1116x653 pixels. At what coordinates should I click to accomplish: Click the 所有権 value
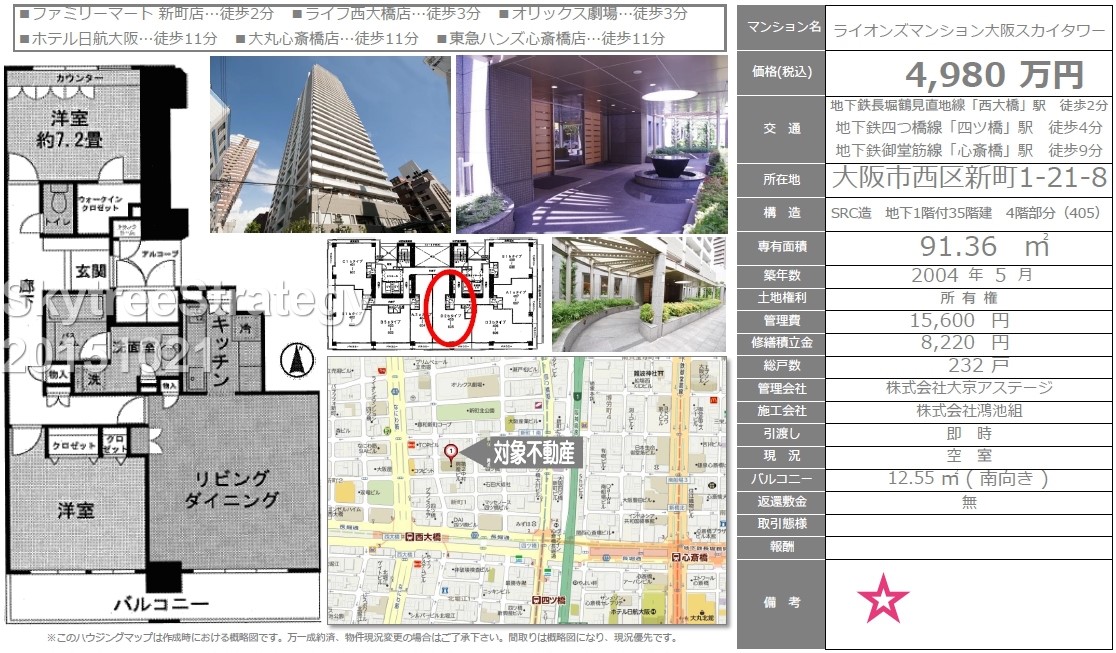pos(969,298)
